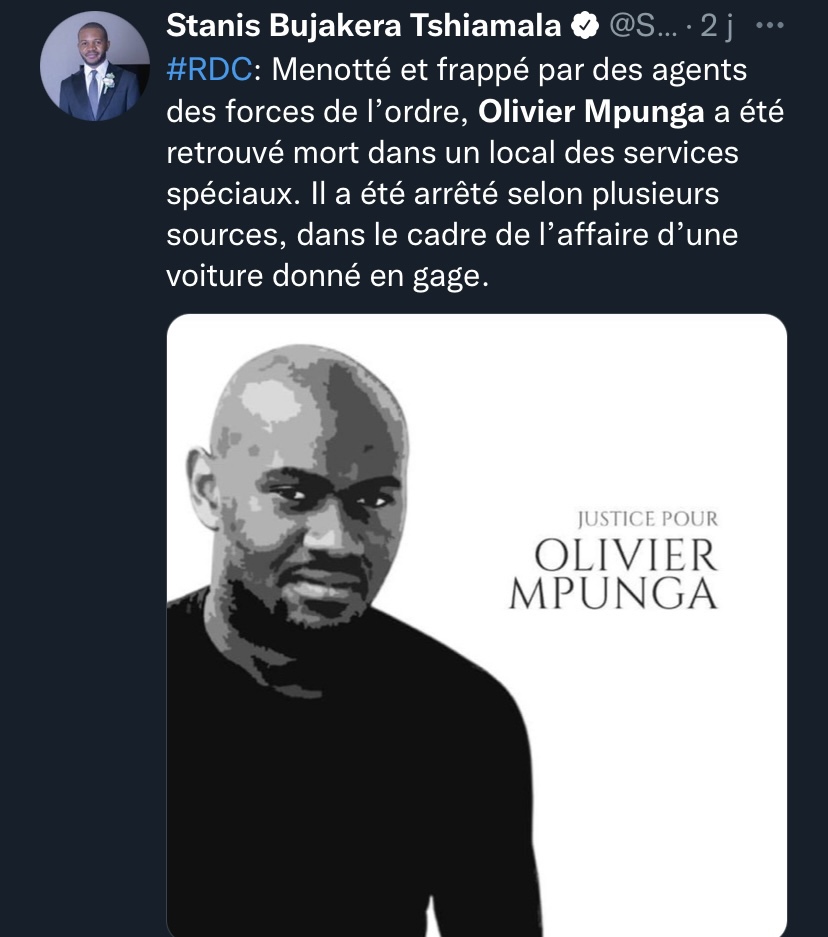Click the word "spéciaux" in the tweet
Image resolution: width=828 pixels, height=937 pixels.
pos(226,194)
